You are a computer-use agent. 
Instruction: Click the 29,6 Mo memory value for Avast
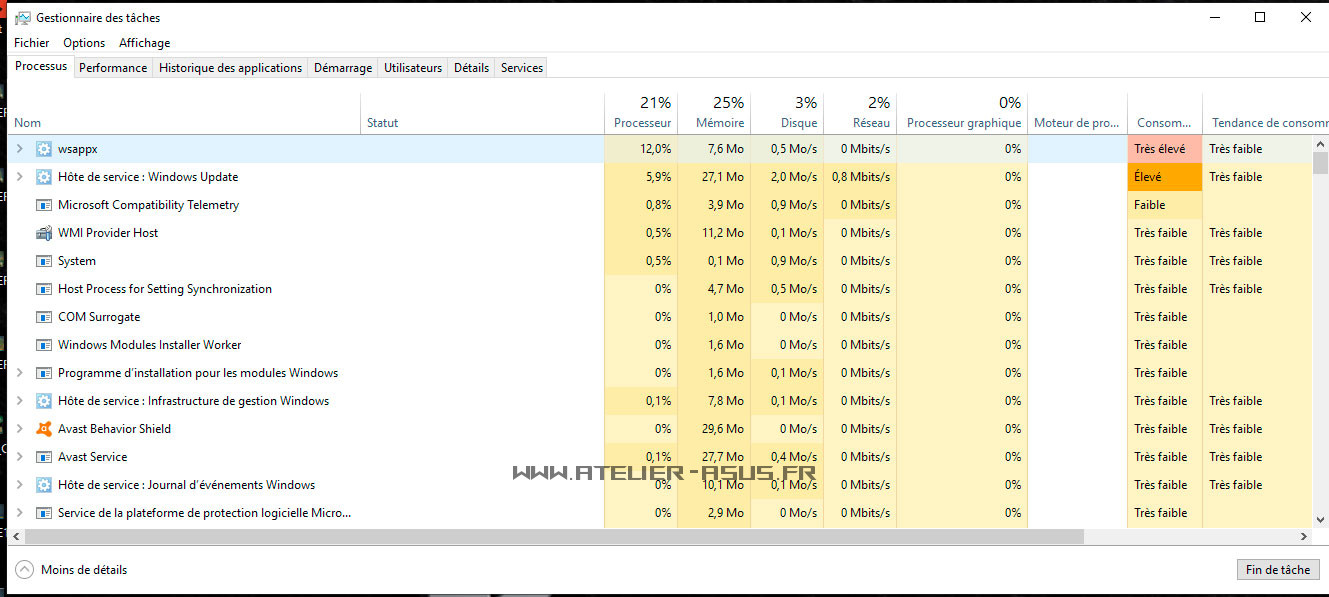723,429
